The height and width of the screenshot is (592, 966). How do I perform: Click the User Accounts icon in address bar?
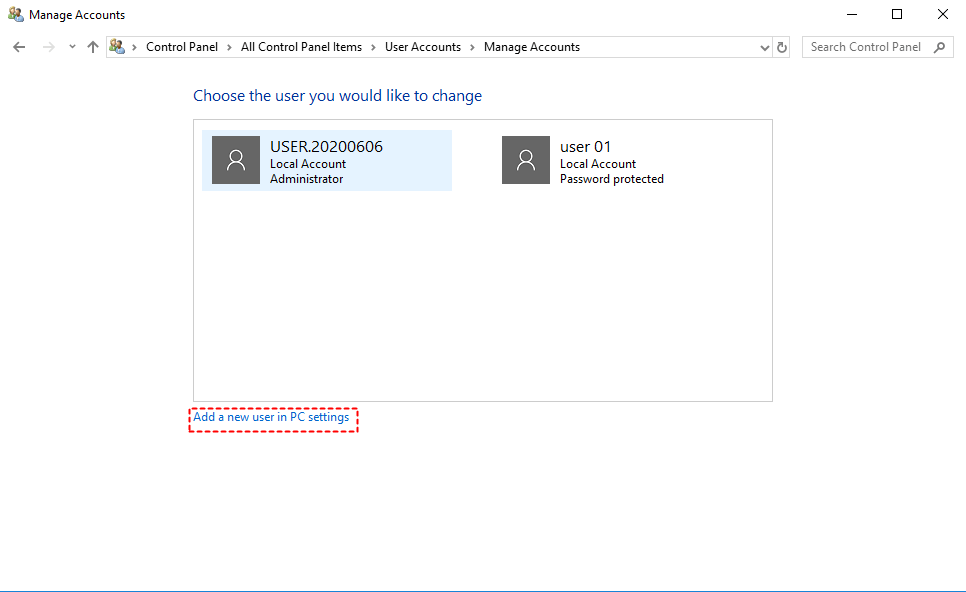click(117, 46)
